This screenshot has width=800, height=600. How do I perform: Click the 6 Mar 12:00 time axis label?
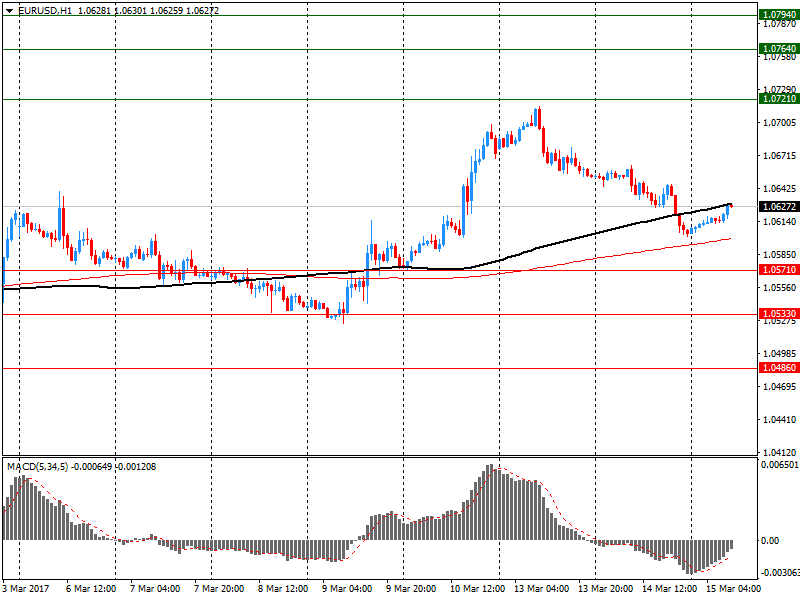91,588
